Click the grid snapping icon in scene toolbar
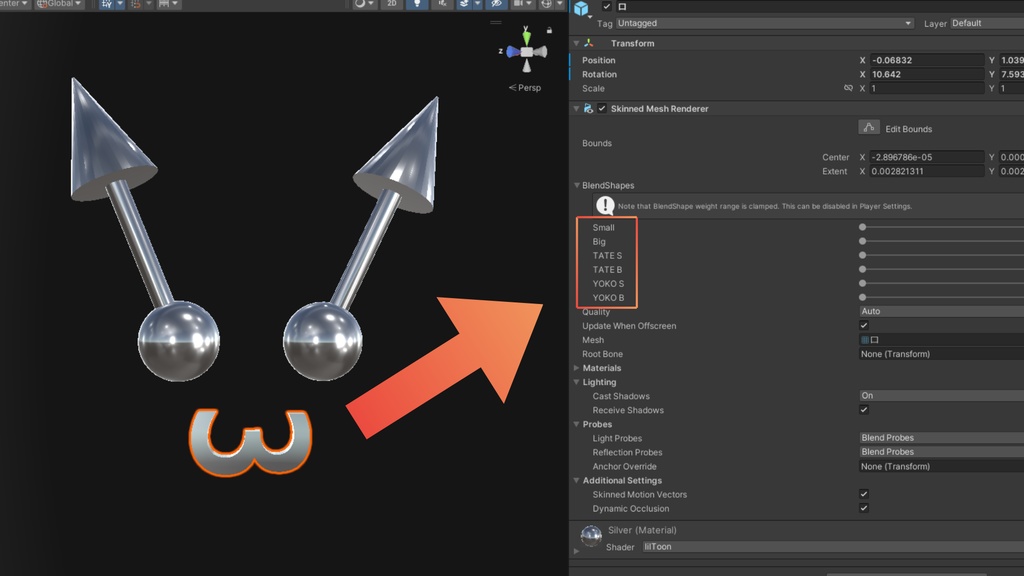The width and height of the screenshot is (1024, 576). pyautogui.click(x=107, y=4)
